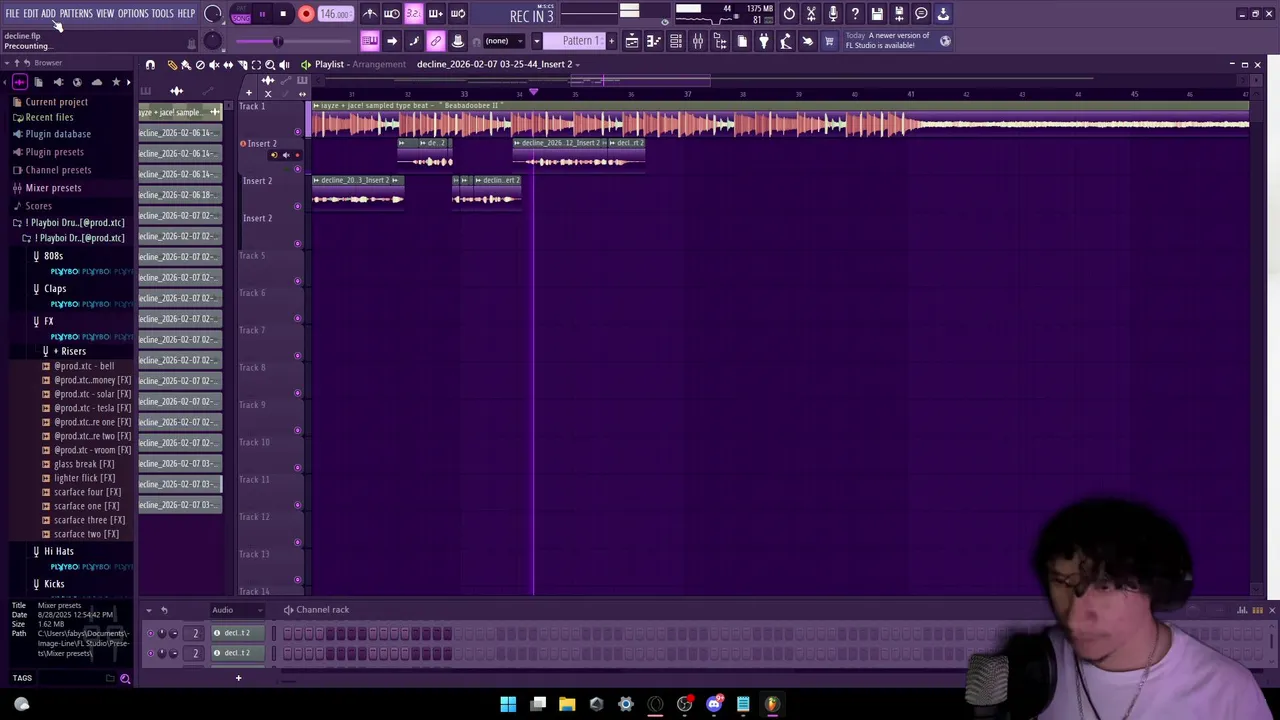This screenshot has height=720, width=1280.
Task: Open Plugin database in the browser
Action: click(58, 134)
